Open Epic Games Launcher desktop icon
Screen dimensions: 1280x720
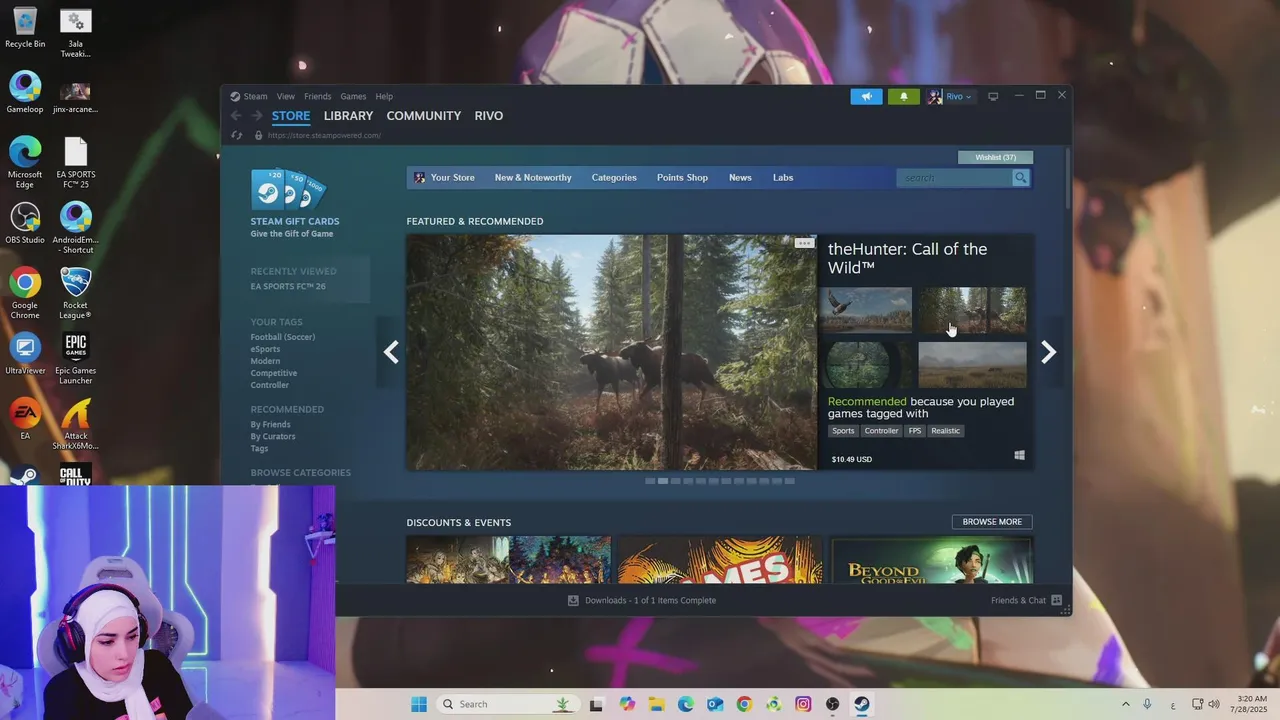76,358
